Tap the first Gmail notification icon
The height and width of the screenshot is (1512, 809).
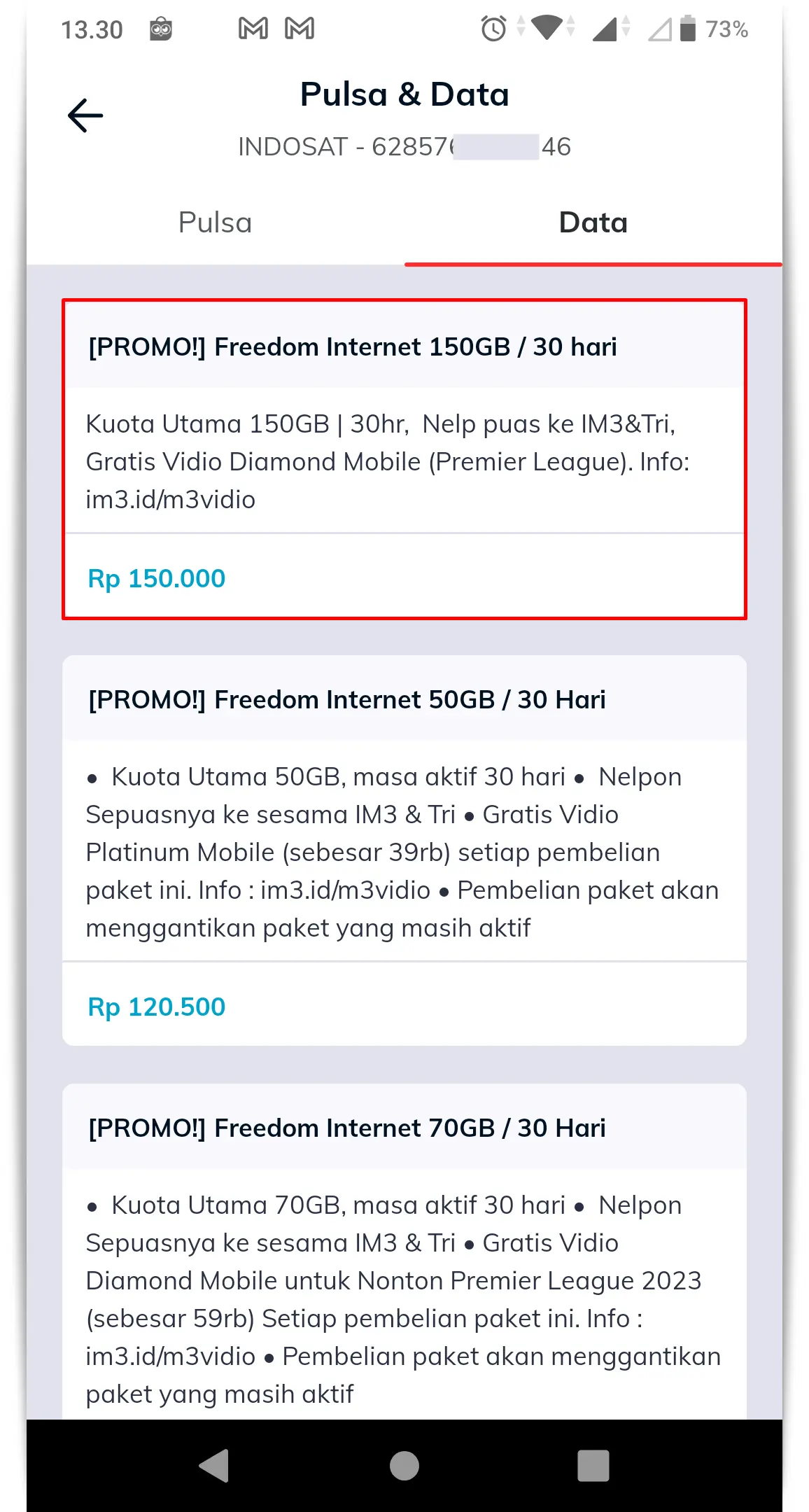pyautogui.click(x=253, y=29)
